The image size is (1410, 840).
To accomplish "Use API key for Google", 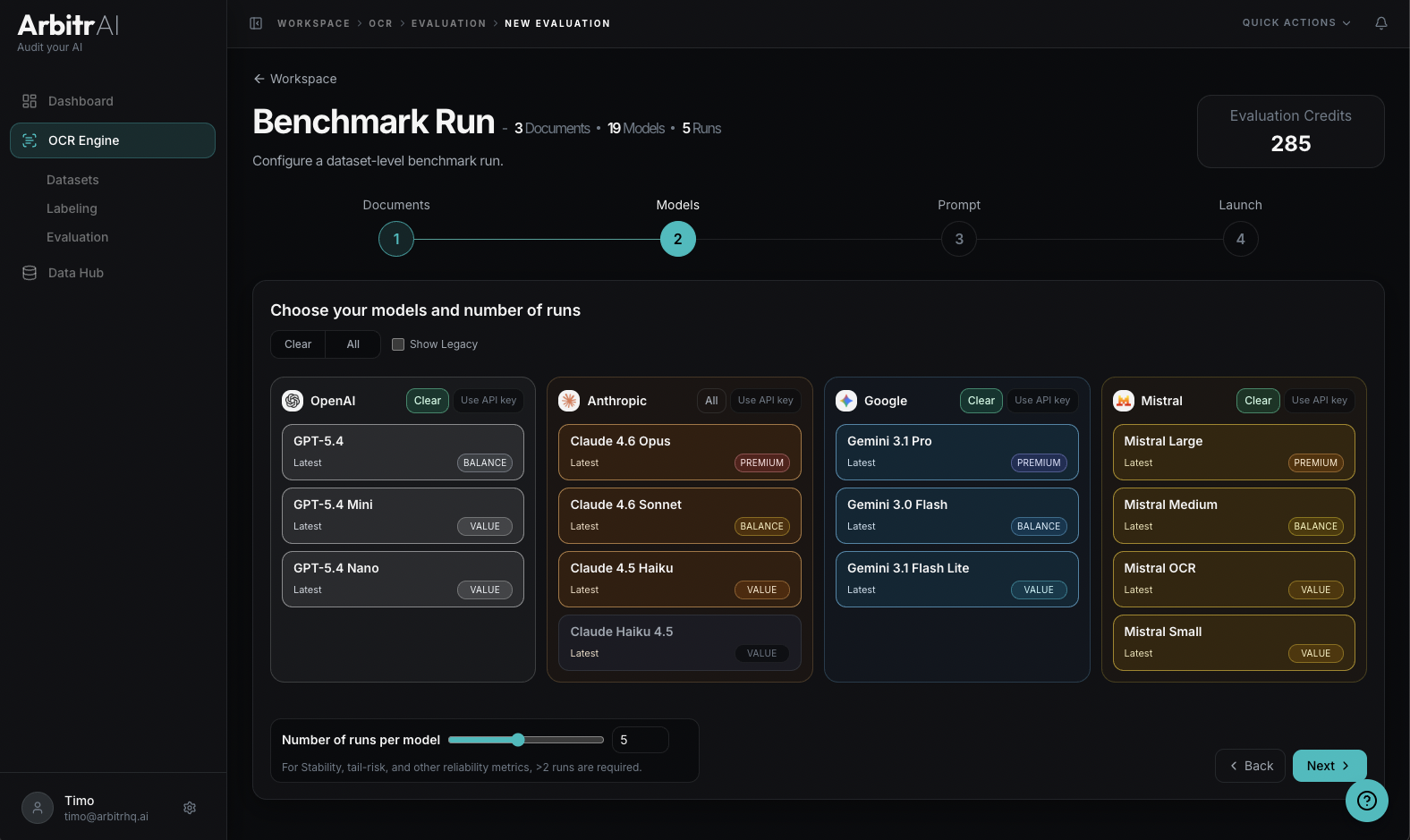I will tap(1042, 401).
